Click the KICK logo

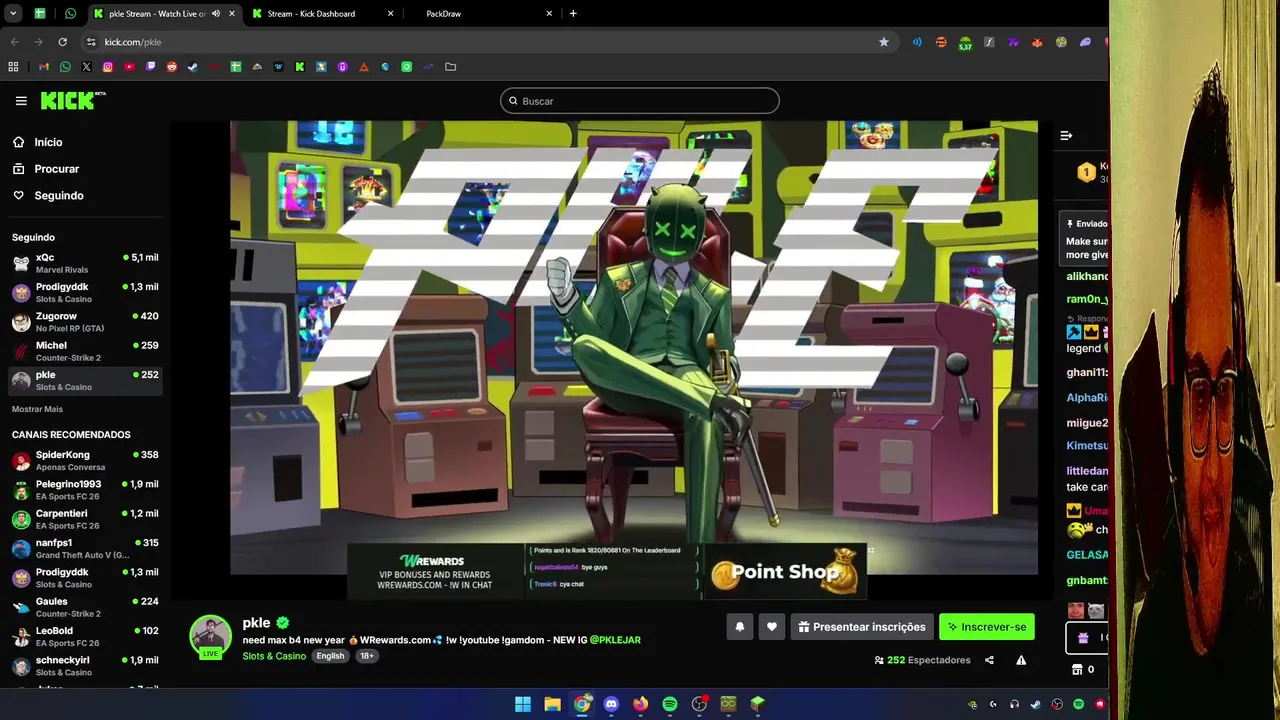pyautogui.click(x=72, y=100)
